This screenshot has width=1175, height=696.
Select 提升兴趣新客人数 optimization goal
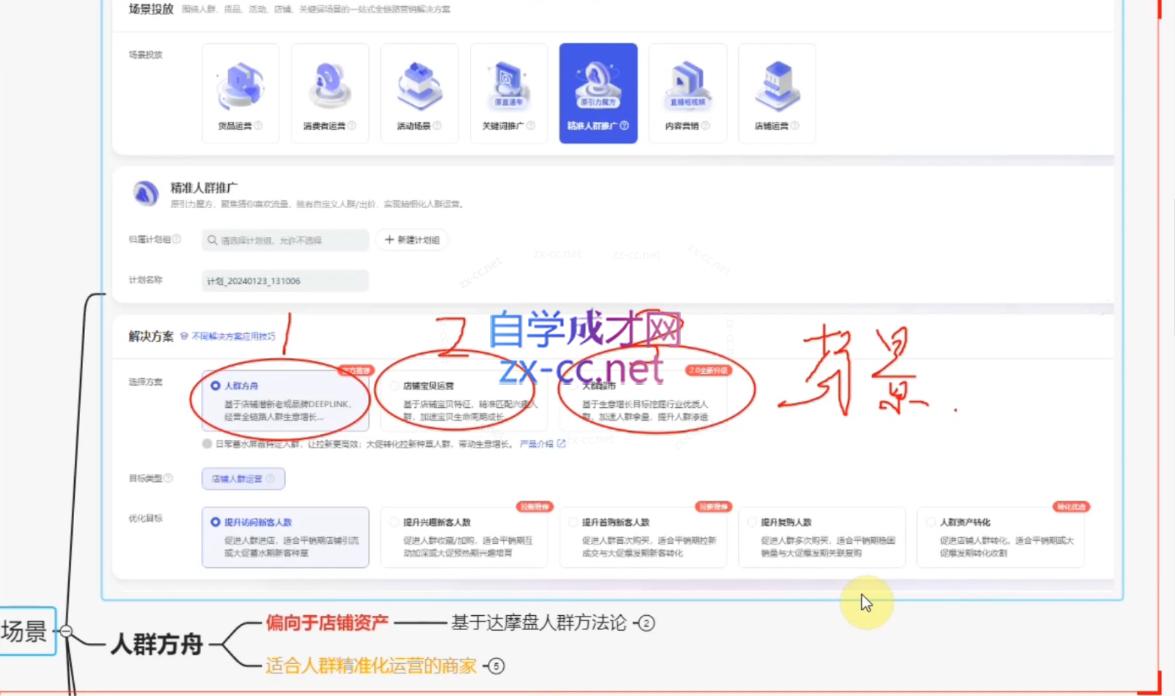464,537
